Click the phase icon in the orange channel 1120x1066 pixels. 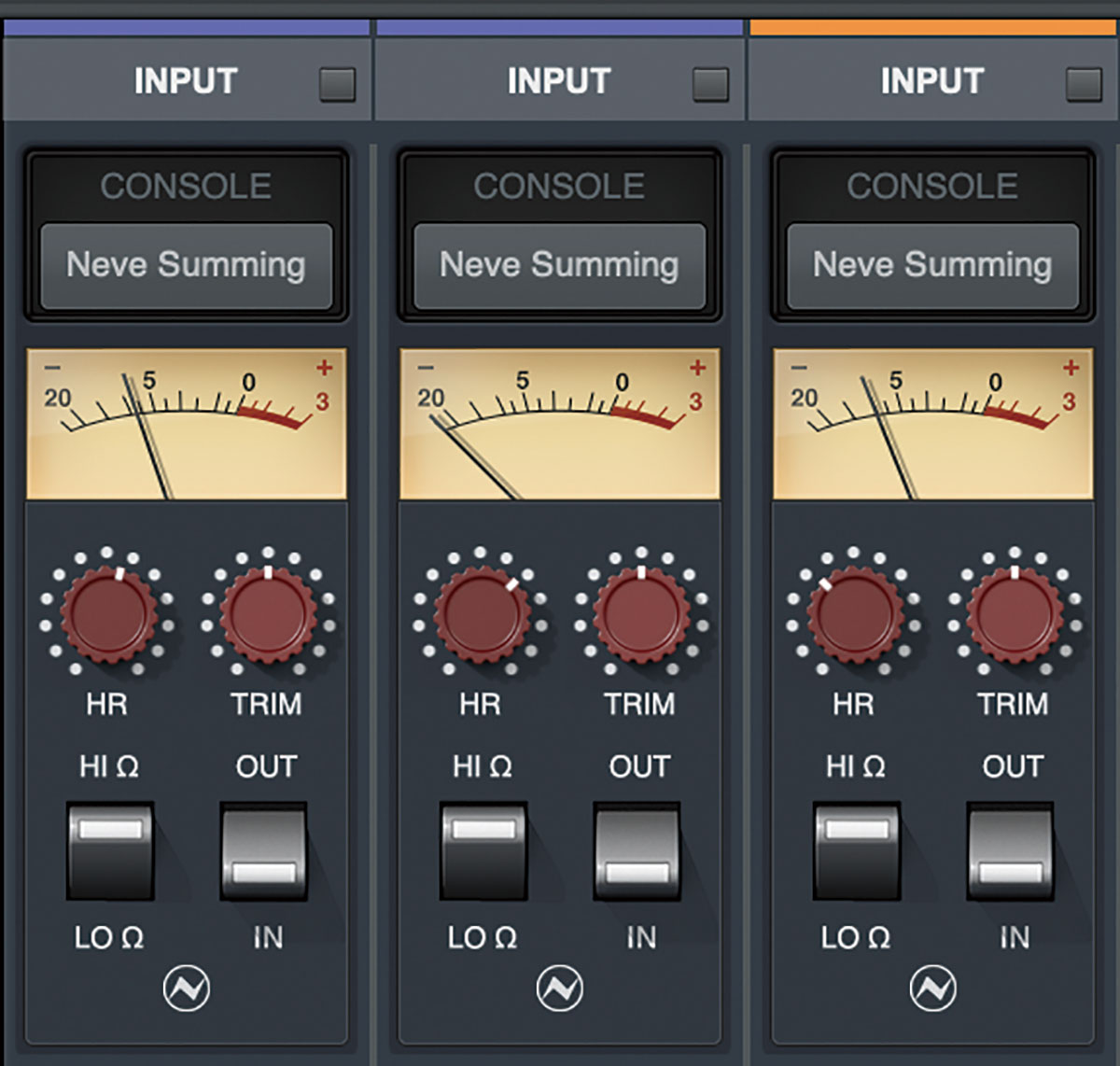click(932, 989)
